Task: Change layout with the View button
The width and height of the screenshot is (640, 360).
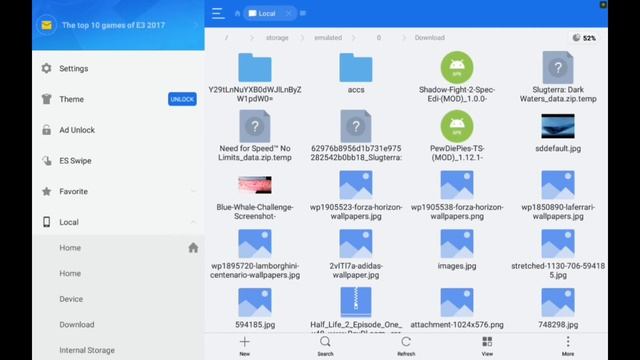Action: 487,346
